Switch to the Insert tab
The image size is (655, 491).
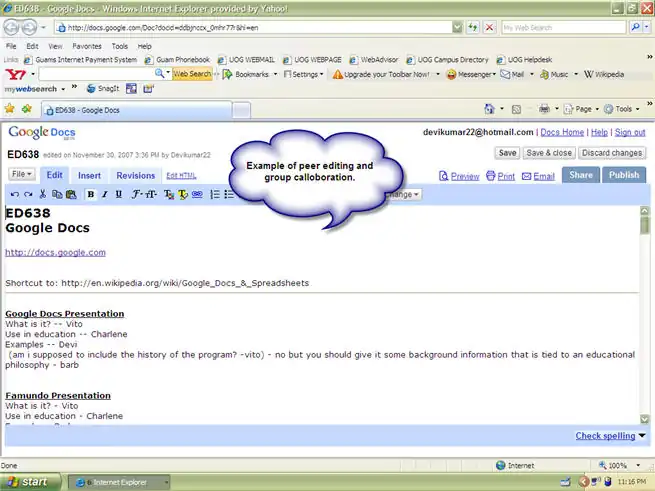pos(89,176)
